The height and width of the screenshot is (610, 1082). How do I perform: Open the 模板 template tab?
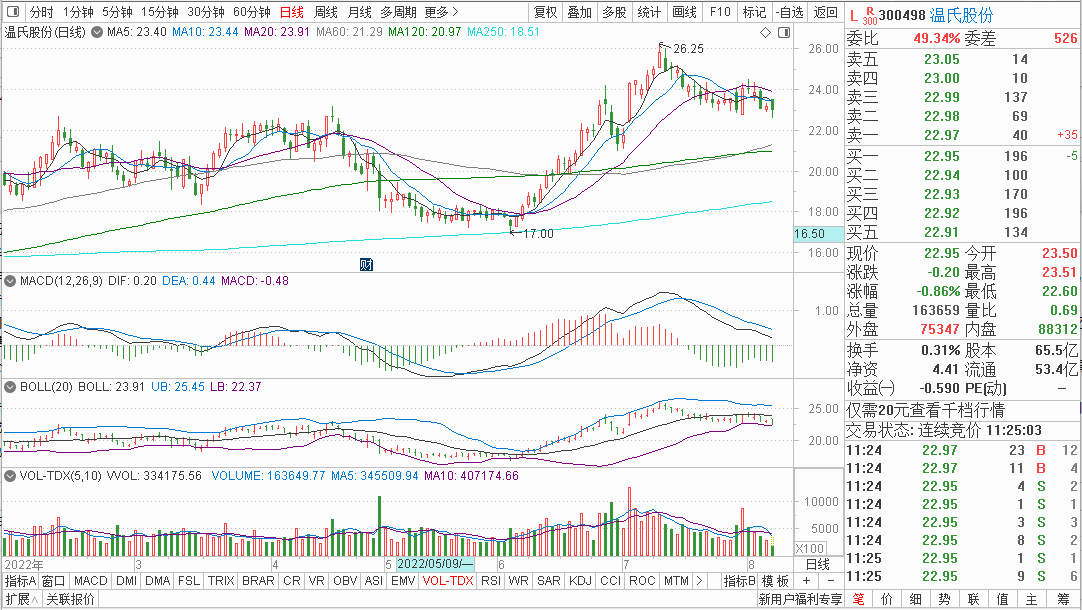[776, 581]
